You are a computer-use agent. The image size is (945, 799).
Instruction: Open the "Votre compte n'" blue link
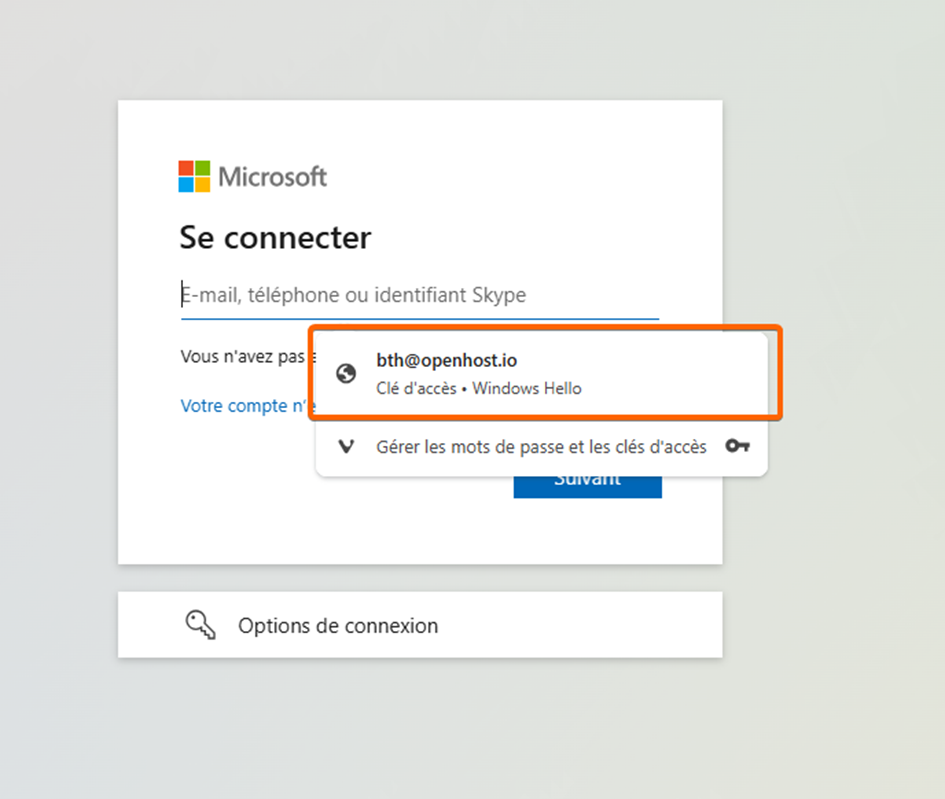[x=247, y=406]
